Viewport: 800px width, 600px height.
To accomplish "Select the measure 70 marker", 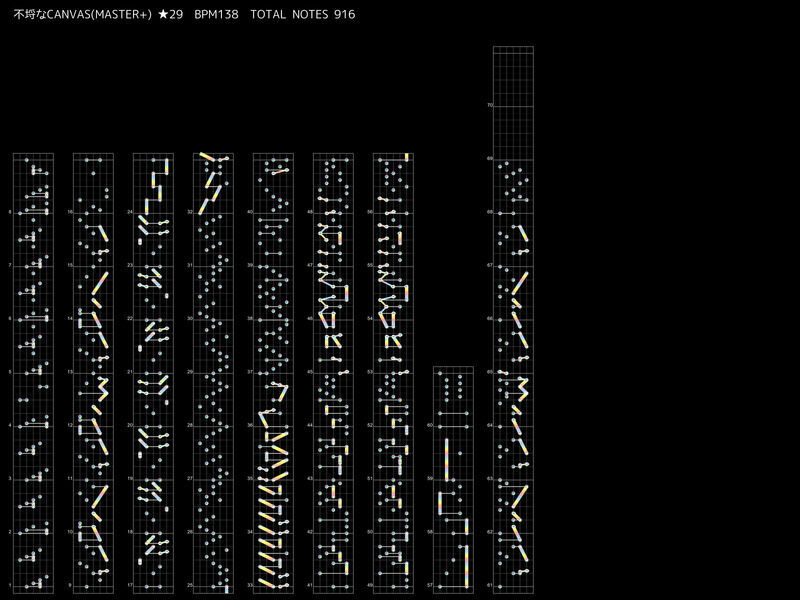I will [489, 105].
